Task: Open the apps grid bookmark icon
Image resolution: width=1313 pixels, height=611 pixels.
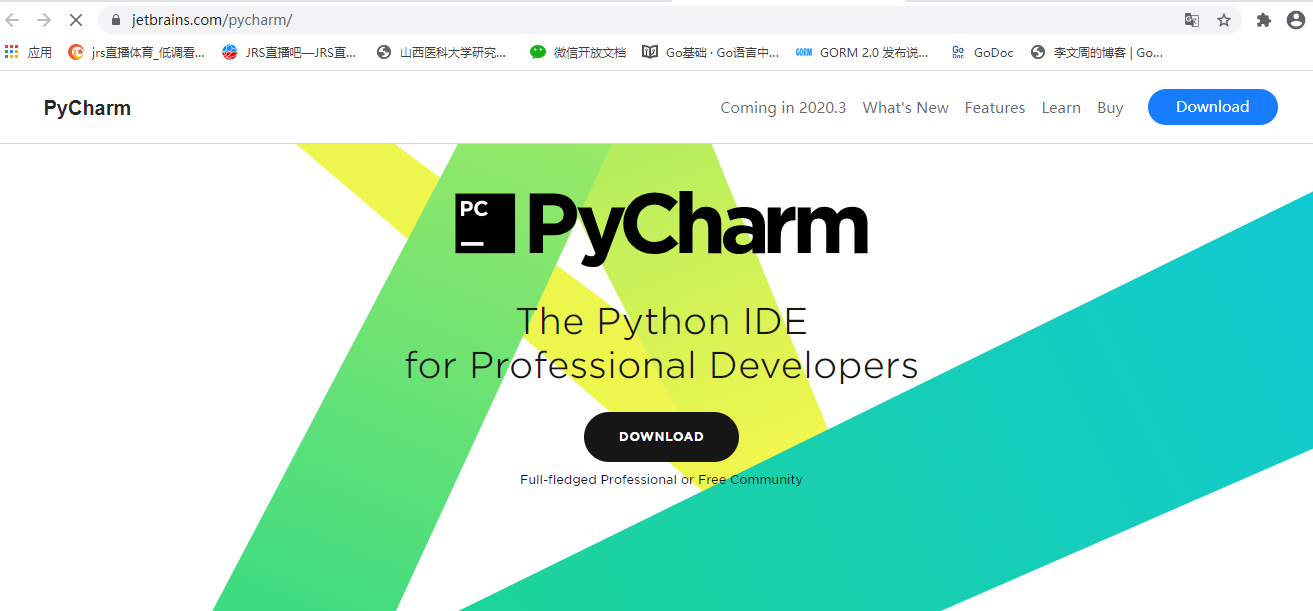Action: point(12,52)
